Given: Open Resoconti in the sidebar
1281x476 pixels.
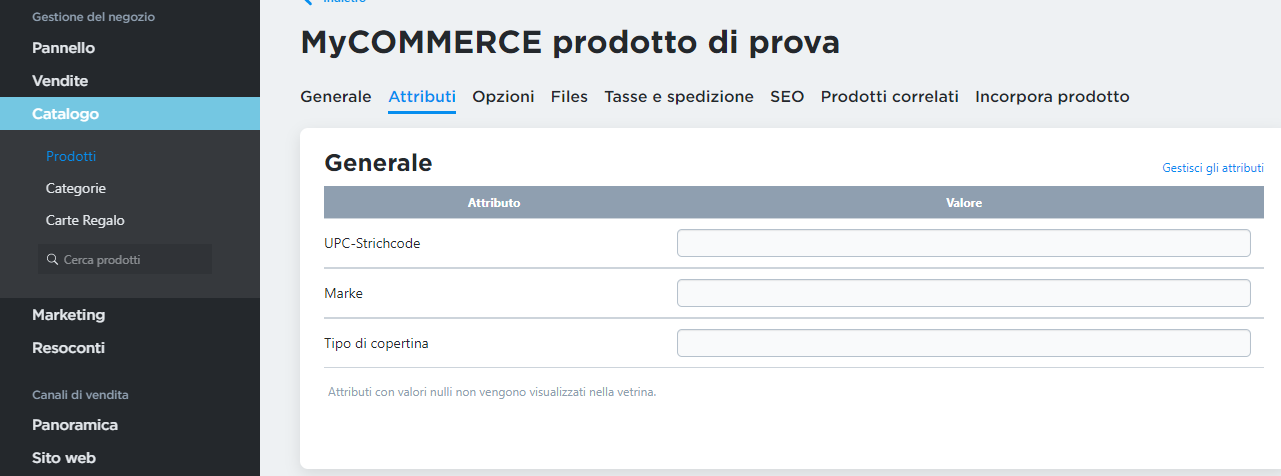Looking at the screenshot, I should 68,348.
